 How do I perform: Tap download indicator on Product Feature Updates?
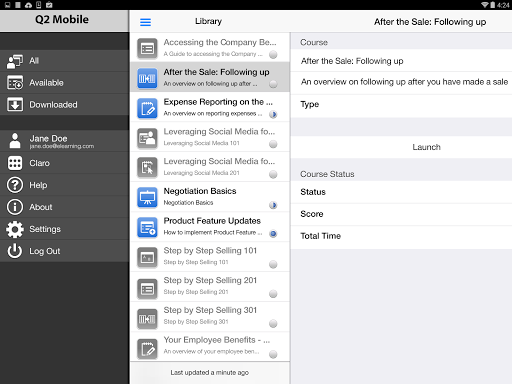tap(273, 234)
